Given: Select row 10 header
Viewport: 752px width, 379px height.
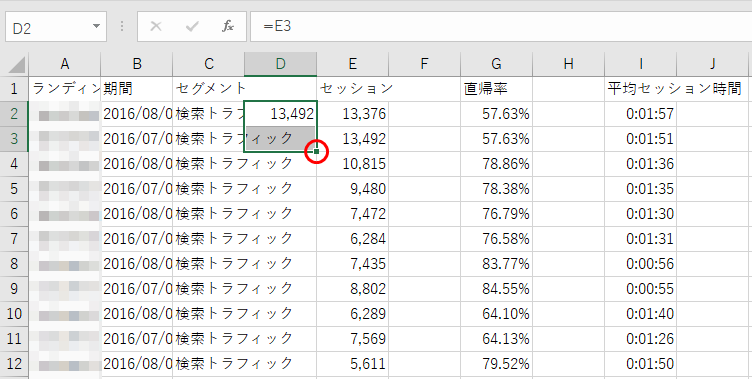Looking at the screenshot, I should pos(14,313).
